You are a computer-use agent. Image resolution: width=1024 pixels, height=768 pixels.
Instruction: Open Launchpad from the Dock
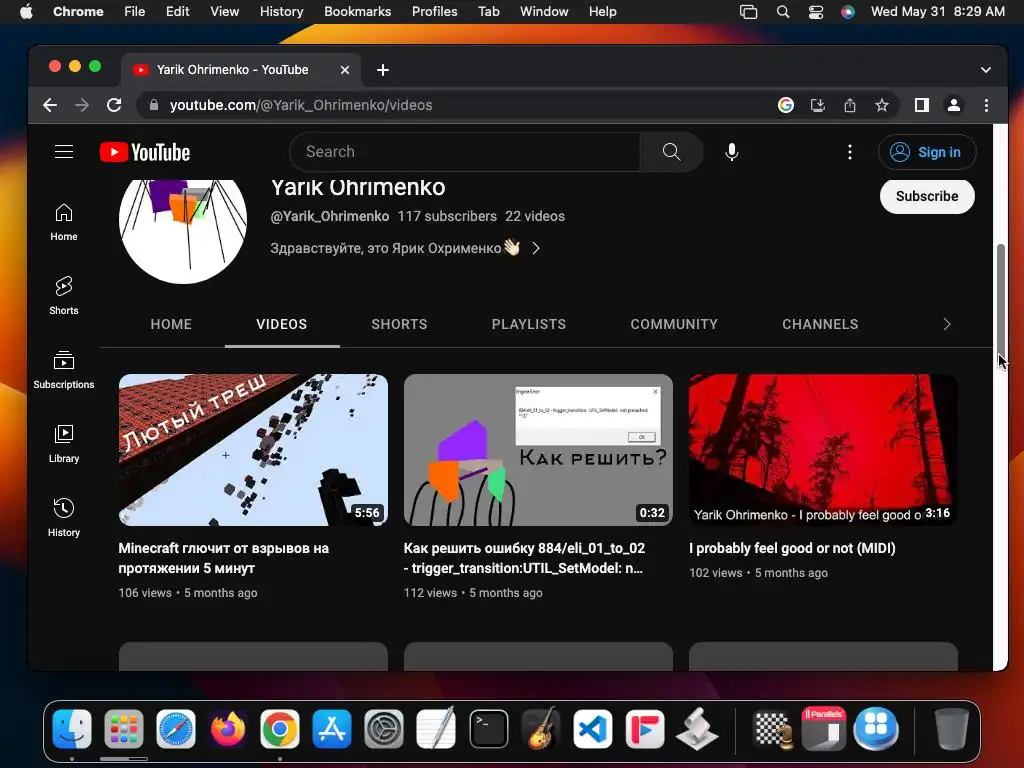click(x=123, y=729)
